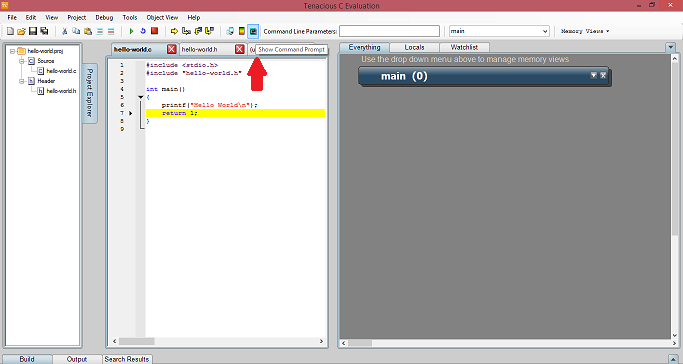Click the Show Command Prompt icon
The height and width of the screenshot is (364, 683).
(253, 31)
